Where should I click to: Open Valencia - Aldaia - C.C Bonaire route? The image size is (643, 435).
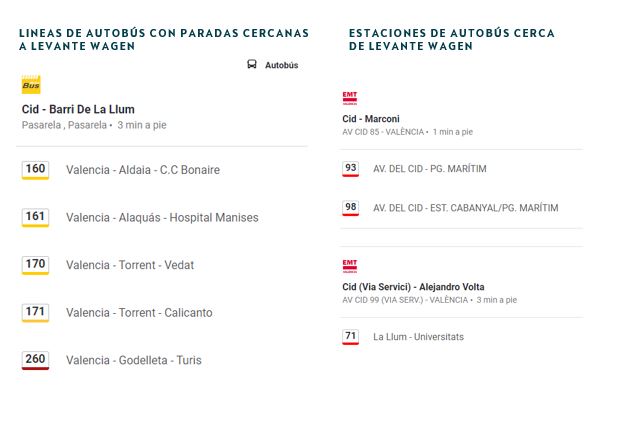143,170
